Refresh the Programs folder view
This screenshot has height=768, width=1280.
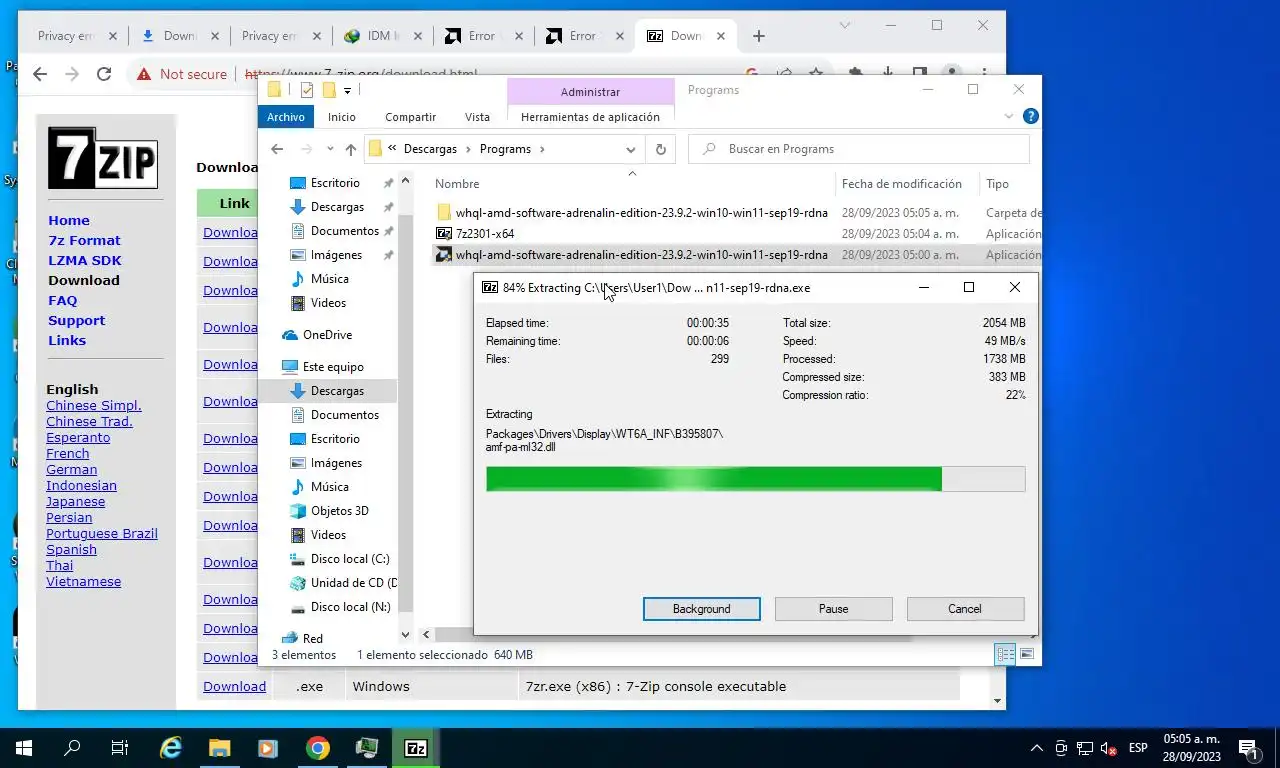660,149
